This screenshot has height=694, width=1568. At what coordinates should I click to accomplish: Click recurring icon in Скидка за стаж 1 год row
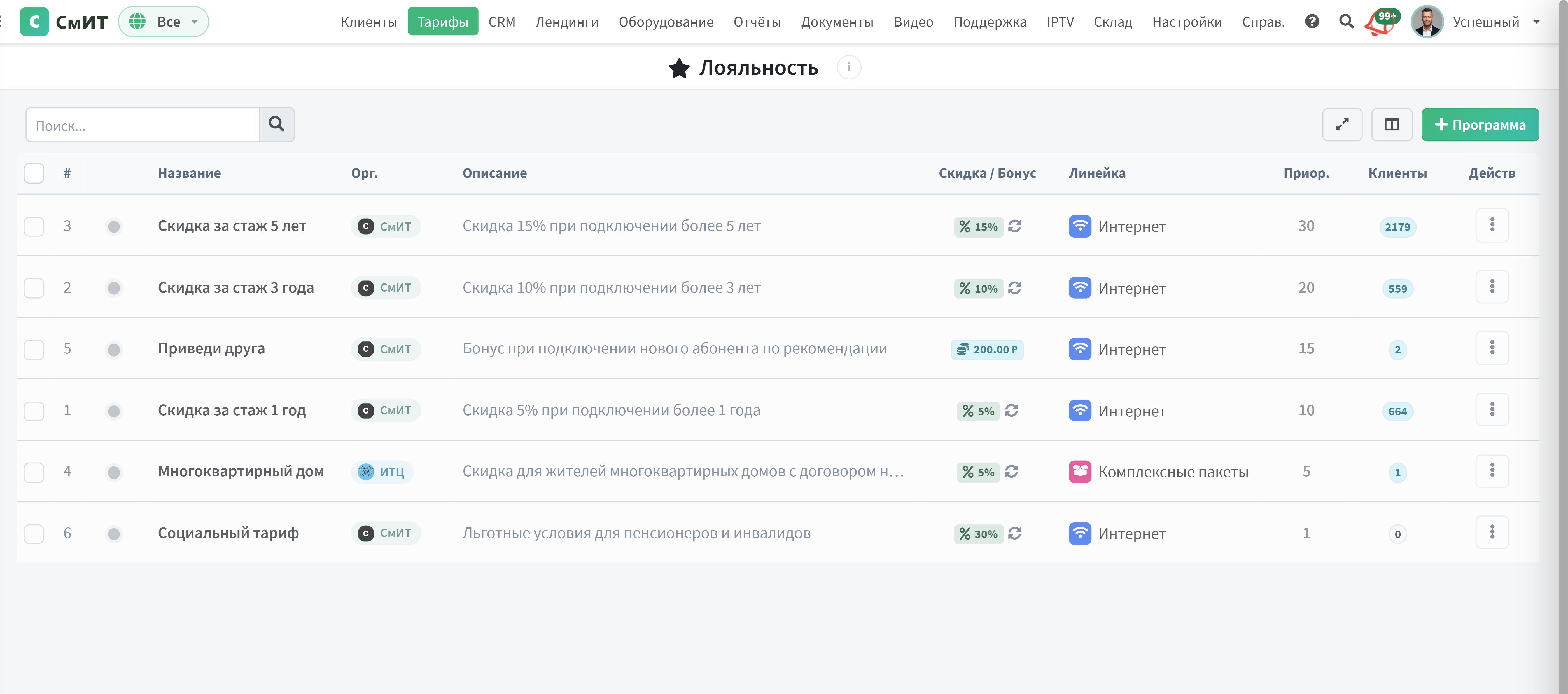click(x=1011, y=411)
